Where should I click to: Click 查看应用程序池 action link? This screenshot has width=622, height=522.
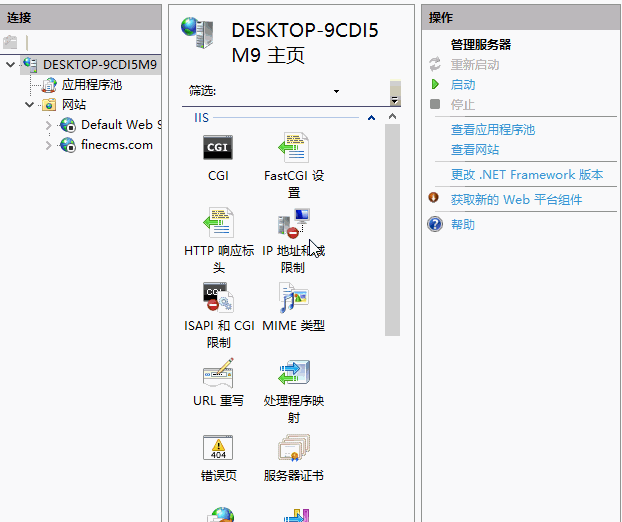point(492,130)
